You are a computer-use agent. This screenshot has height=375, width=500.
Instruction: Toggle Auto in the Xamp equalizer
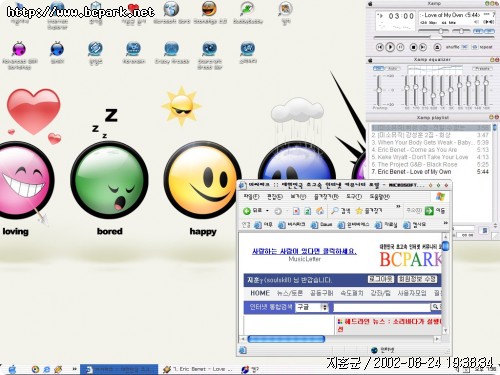(x=393, y=68)
